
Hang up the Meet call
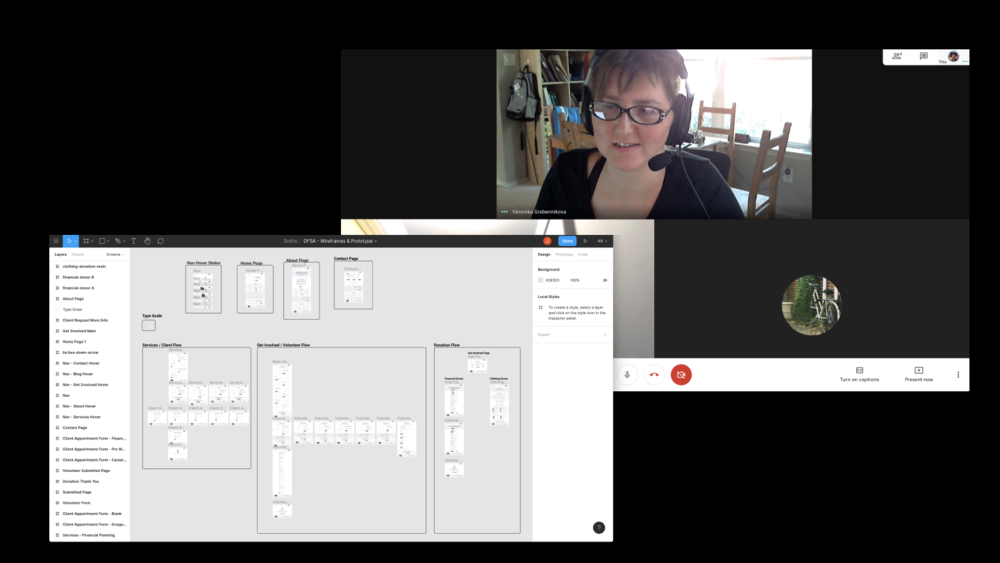[654, 375]
